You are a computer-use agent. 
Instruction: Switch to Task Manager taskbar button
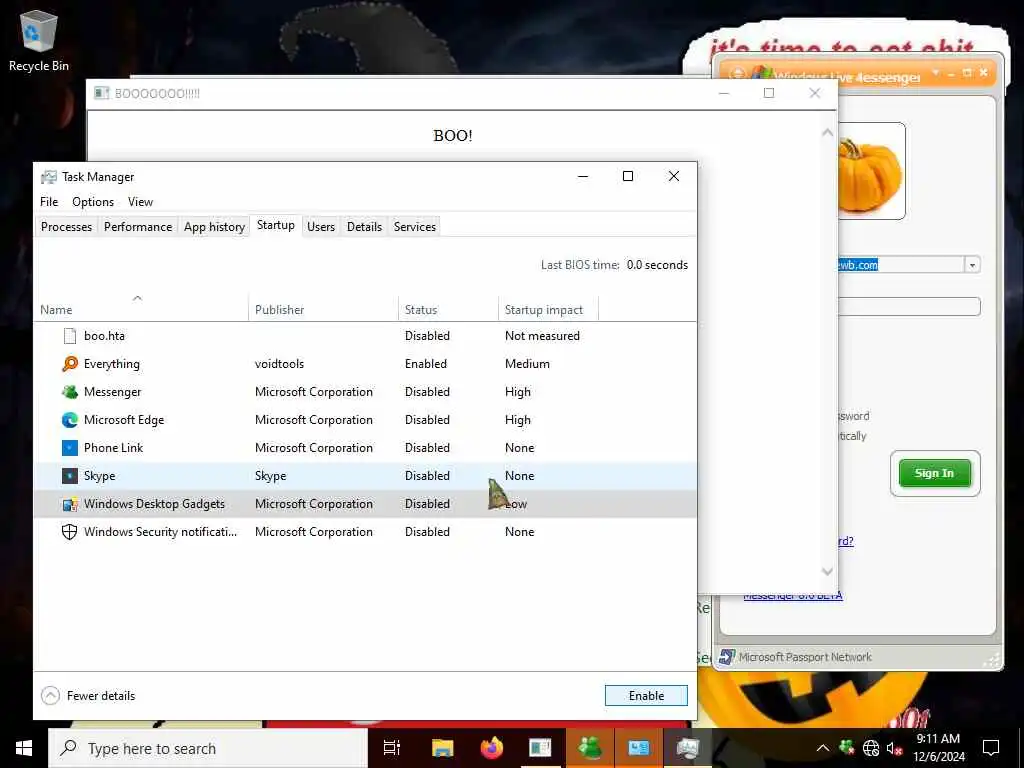click(x=688, y=748)
